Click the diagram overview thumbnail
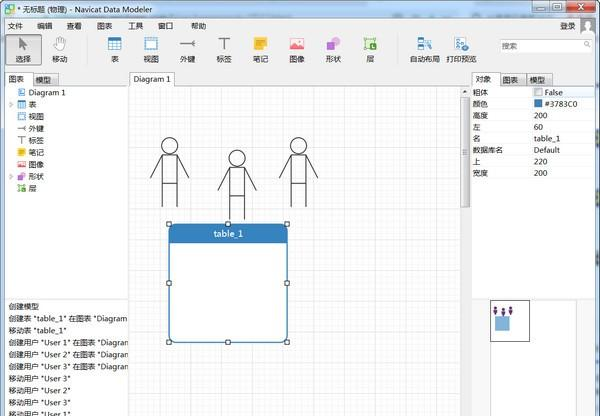This screenshot has width=600, height=416. coord(510,321)
